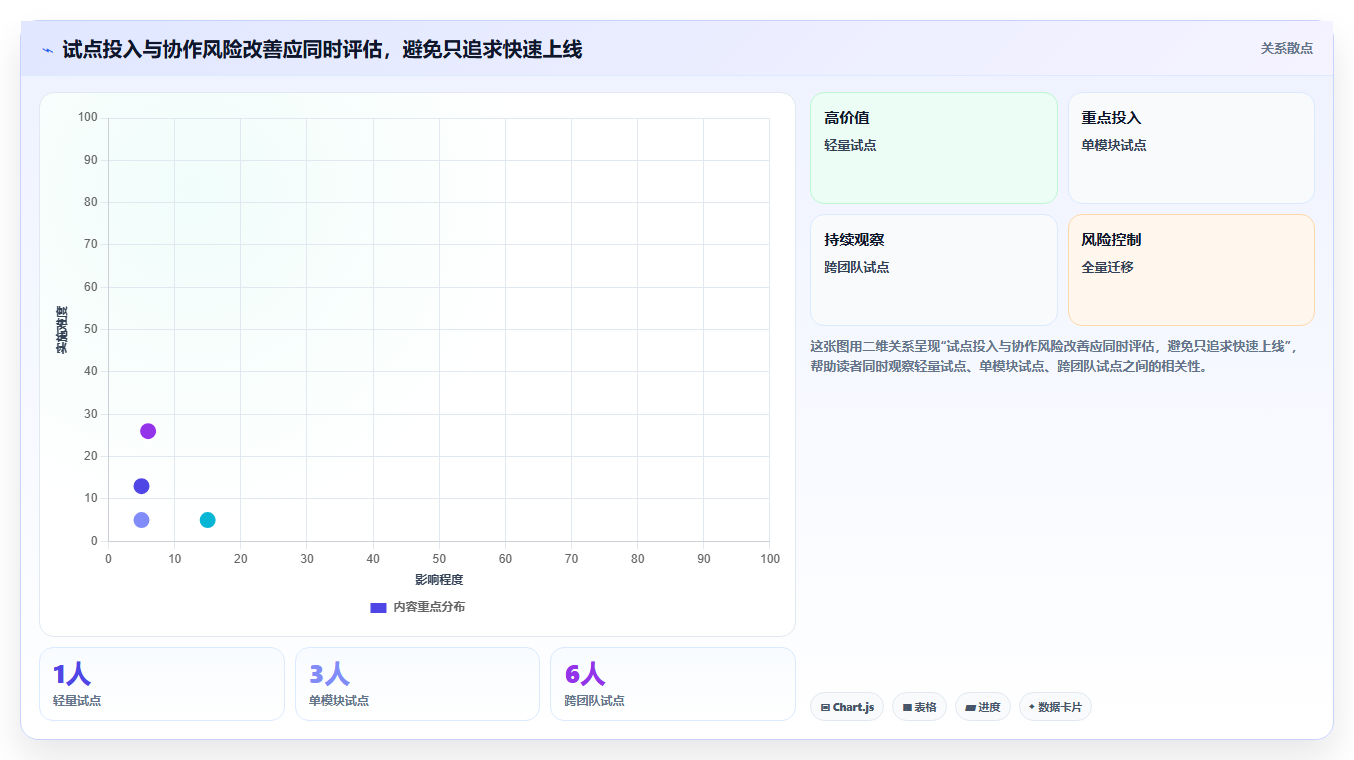This screenshot has width=1354, height=760.
Task: Select the cyan scatter point in the chart
Action: pos(207,520)
